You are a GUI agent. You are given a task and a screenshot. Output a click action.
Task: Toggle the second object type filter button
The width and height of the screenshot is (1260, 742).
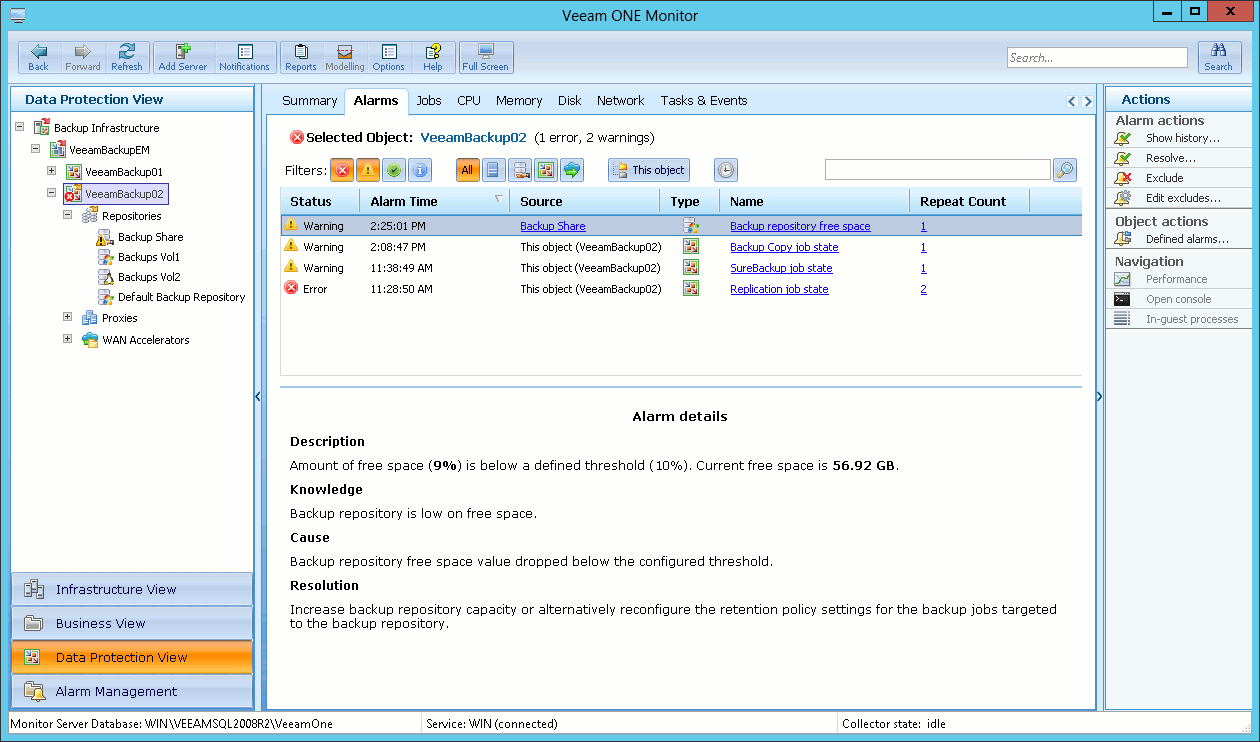(494, 170)
